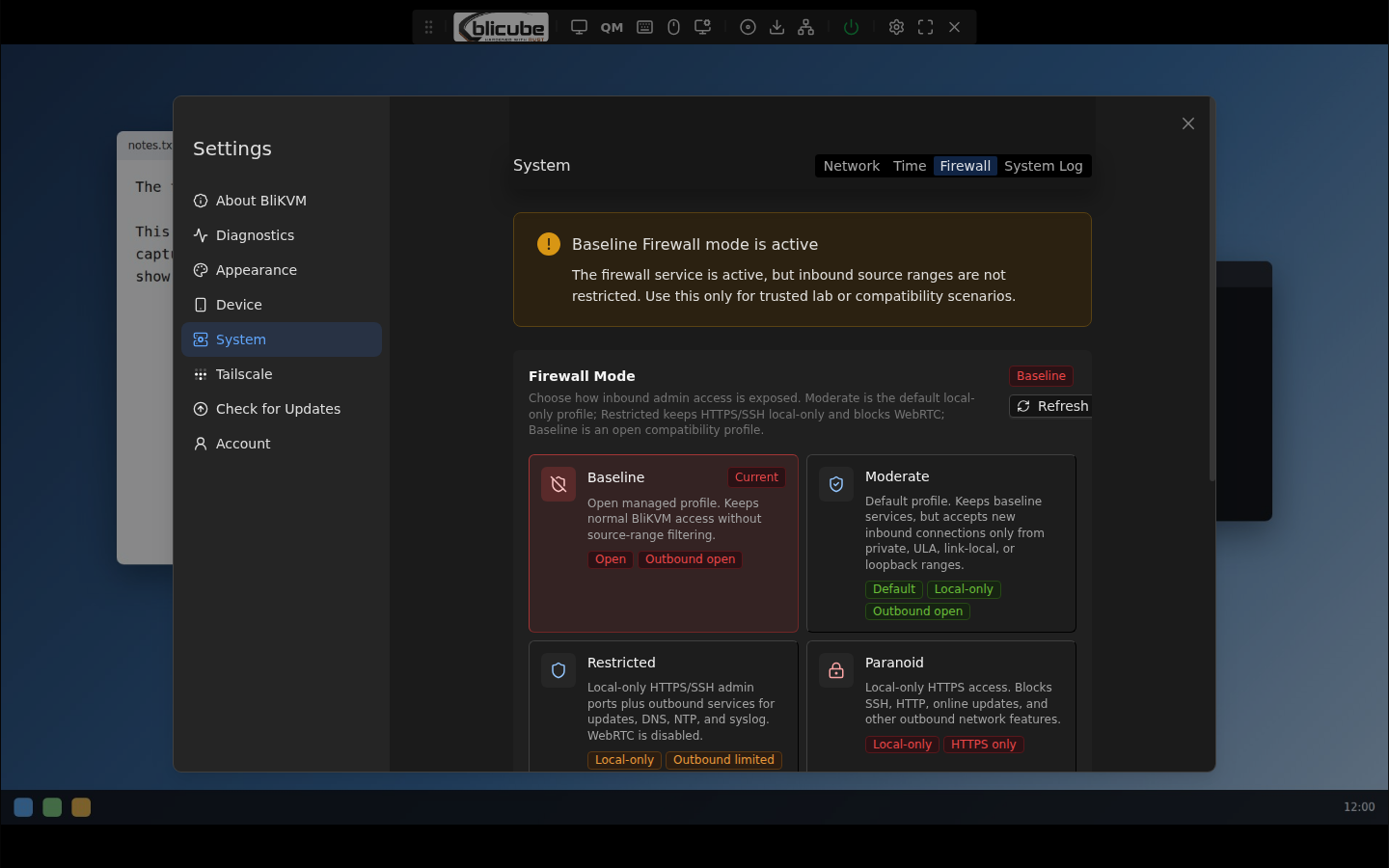Click the yellow warning icon in the firewall alert
The height and width of the screenshot is (868, 1389).
pyautogui.click(x=549, y=244)
